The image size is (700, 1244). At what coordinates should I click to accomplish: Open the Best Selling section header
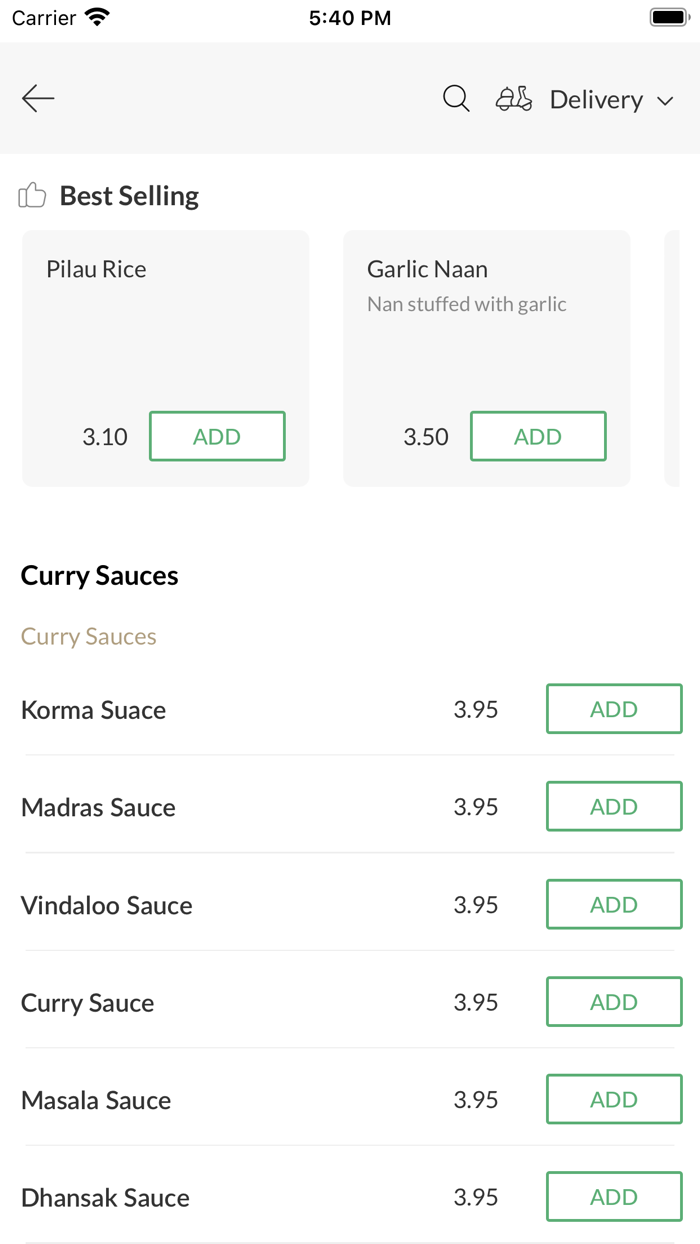pos(128,195)
